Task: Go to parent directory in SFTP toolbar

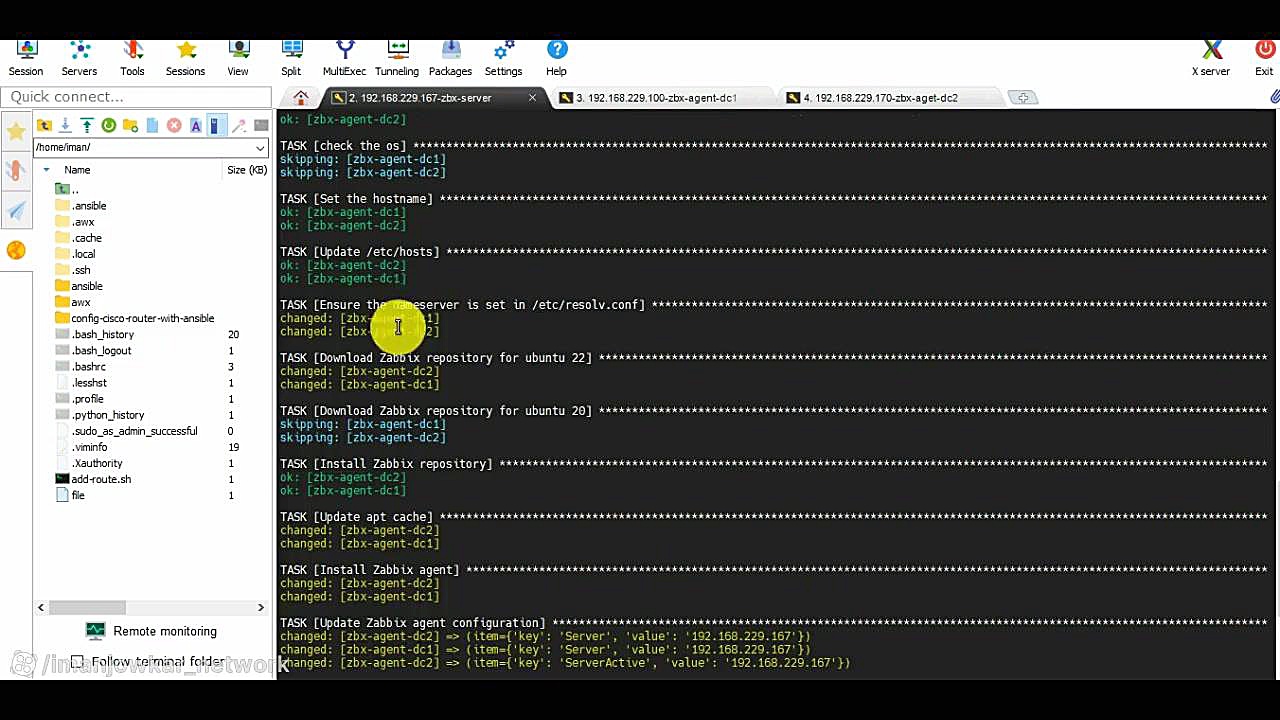Action: click(x=44, y=125)
